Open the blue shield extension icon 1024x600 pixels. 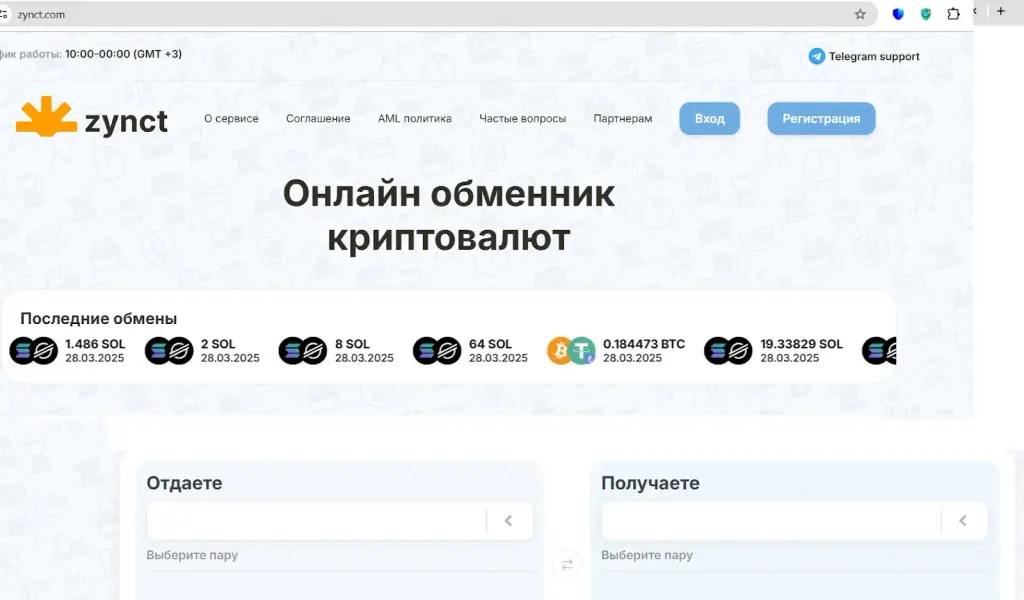(898, 14)
